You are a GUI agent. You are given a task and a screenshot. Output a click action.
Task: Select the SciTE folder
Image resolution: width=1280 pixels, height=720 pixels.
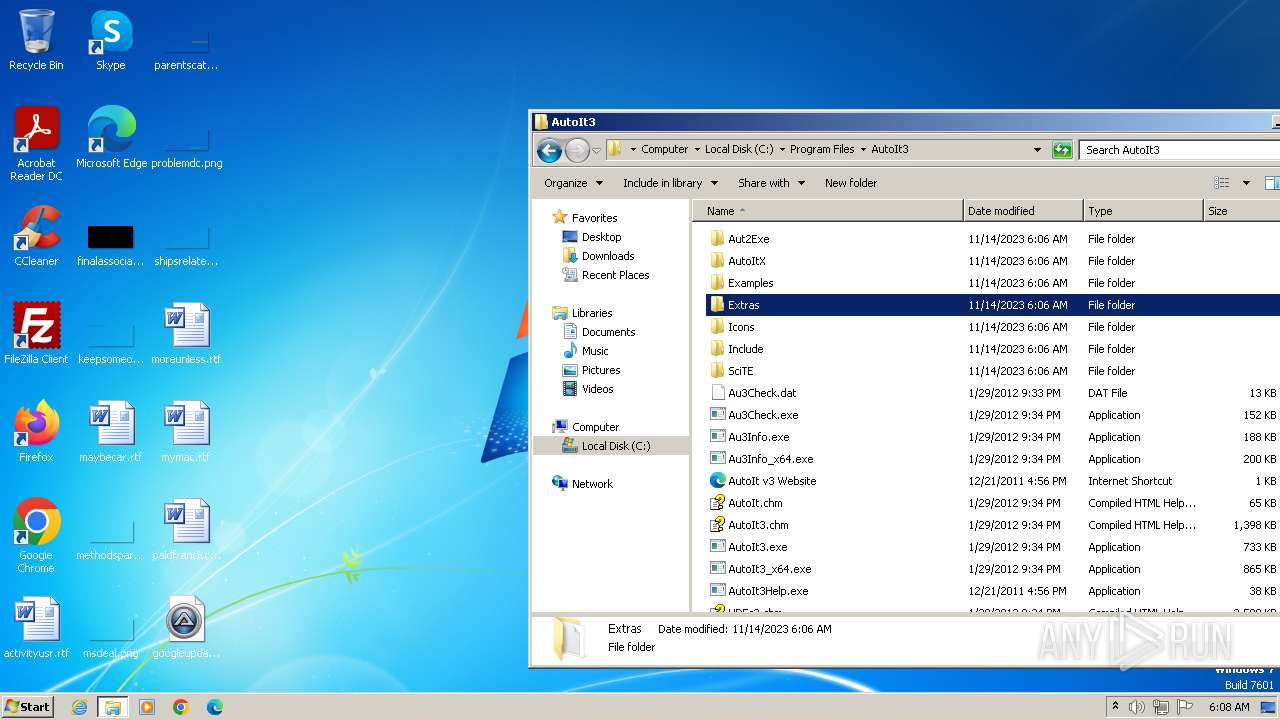point(740,371)
